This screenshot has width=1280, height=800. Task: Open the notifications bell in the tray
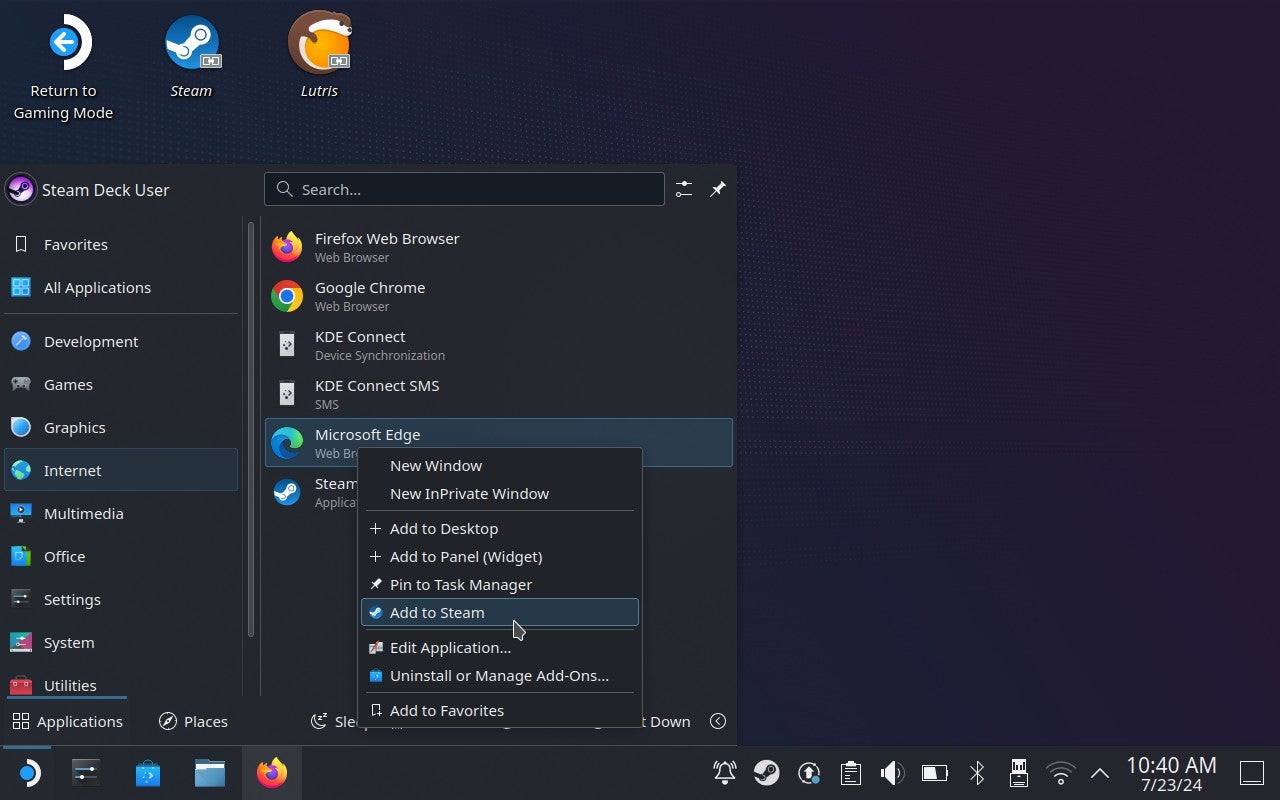[x=724, y=772]
